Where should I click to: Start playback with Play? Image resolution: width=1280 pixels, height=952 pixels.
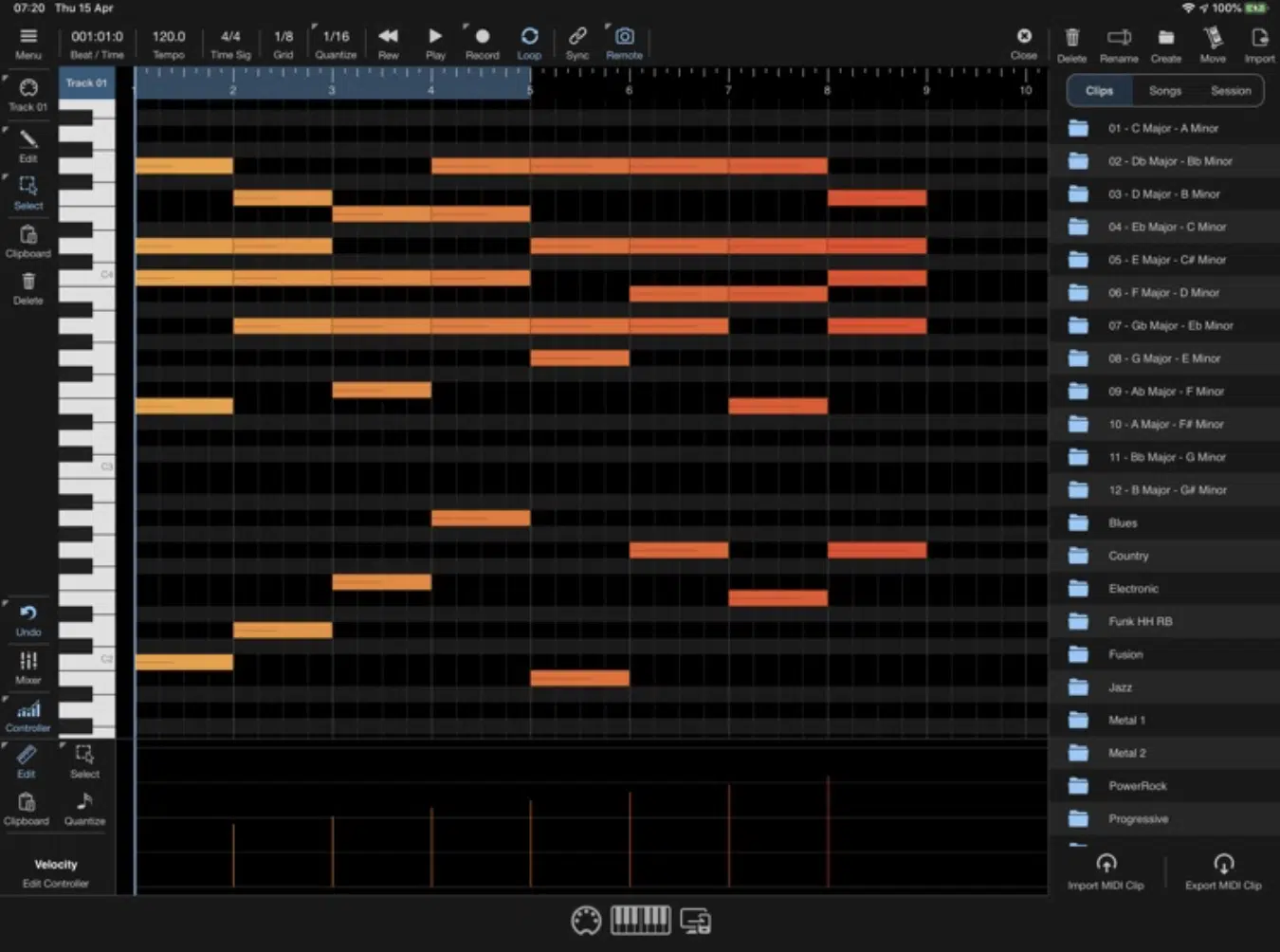coord(435,44)
